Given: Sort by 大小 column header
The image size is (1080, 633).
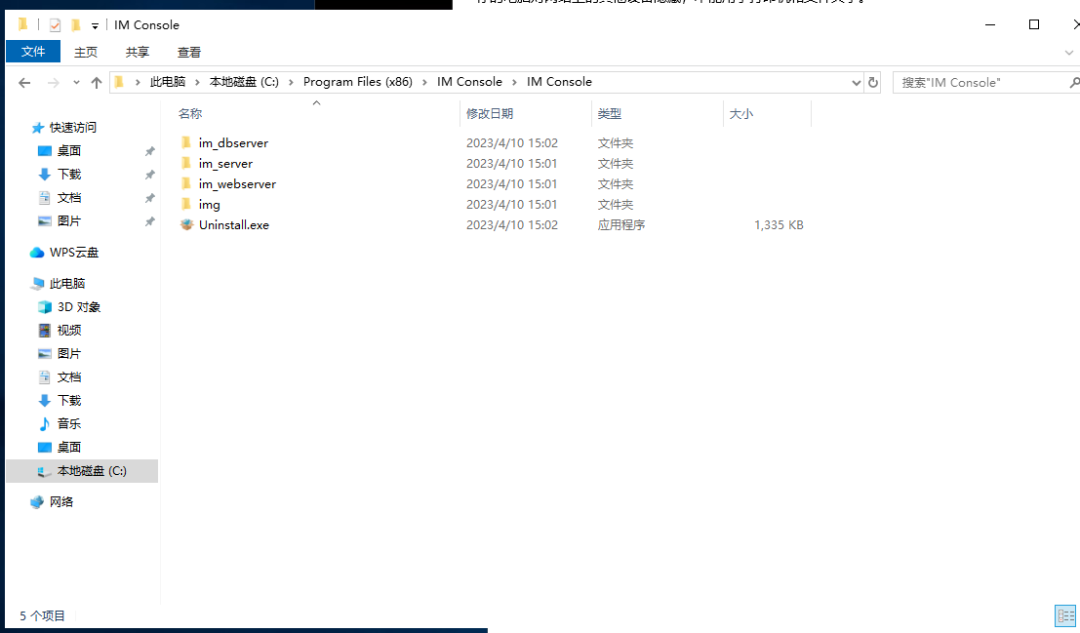Looking at the screenshot, I should pos(740,114).
